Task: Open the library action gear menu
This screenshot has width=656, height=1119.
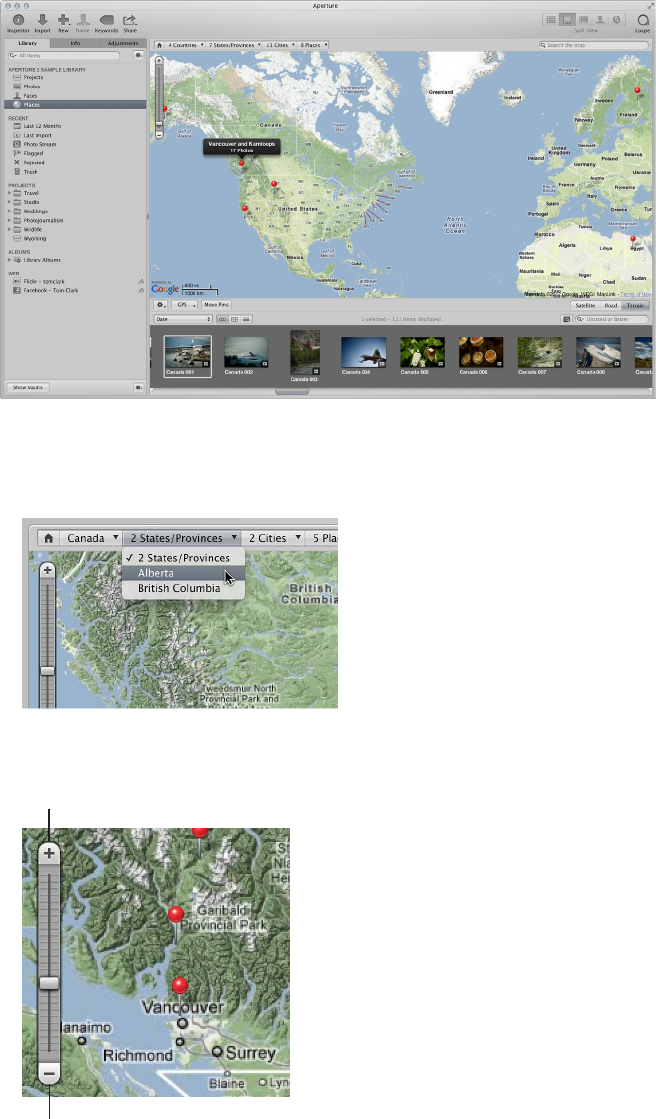Action: (138, 55)
